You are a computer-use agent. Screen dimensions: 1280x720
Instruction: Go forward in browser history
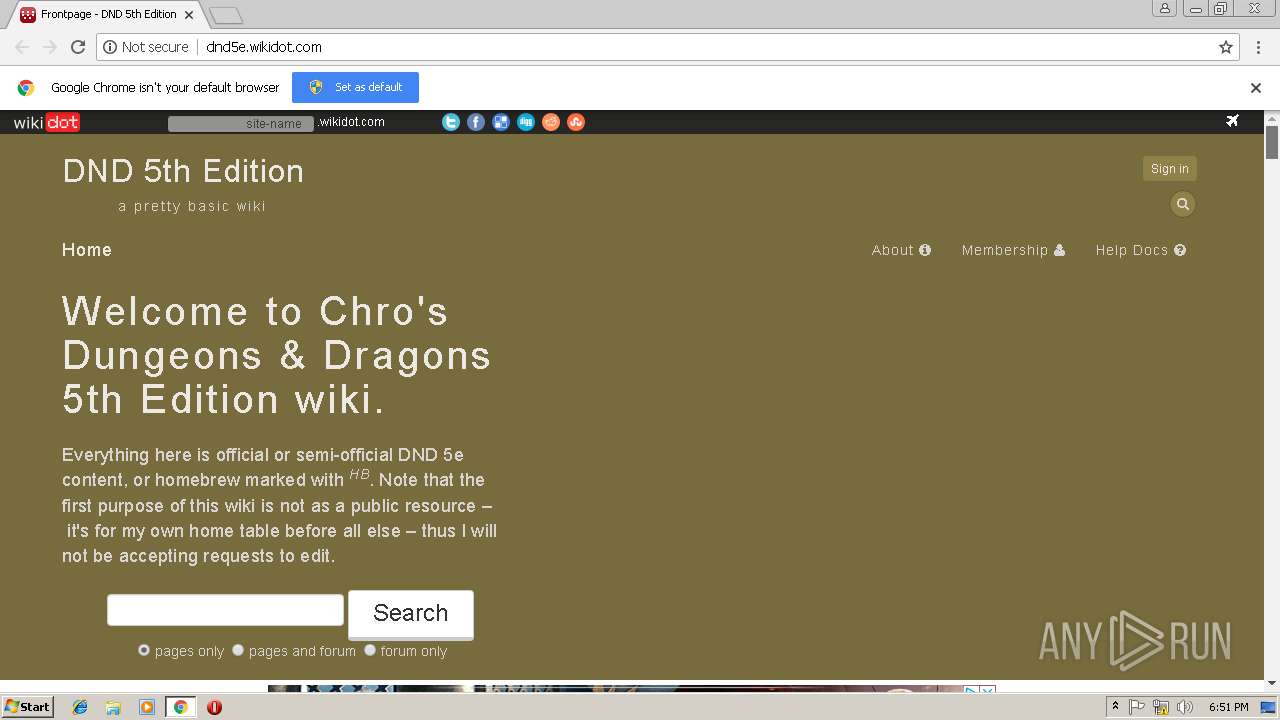pos(50,47)
